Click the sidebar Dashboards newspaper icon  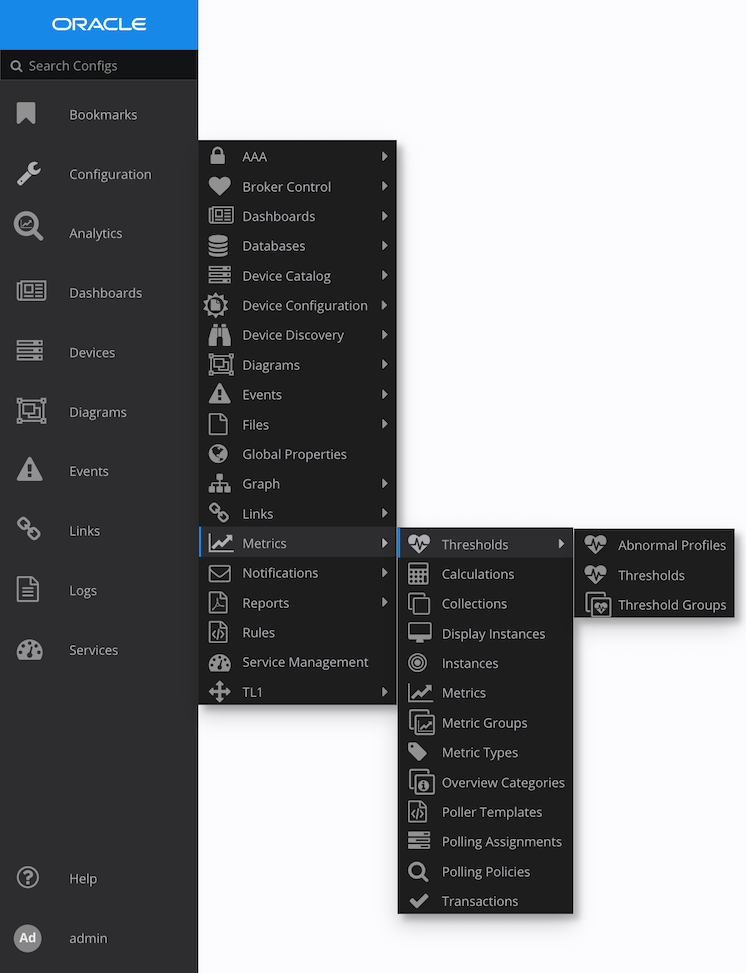31,291
